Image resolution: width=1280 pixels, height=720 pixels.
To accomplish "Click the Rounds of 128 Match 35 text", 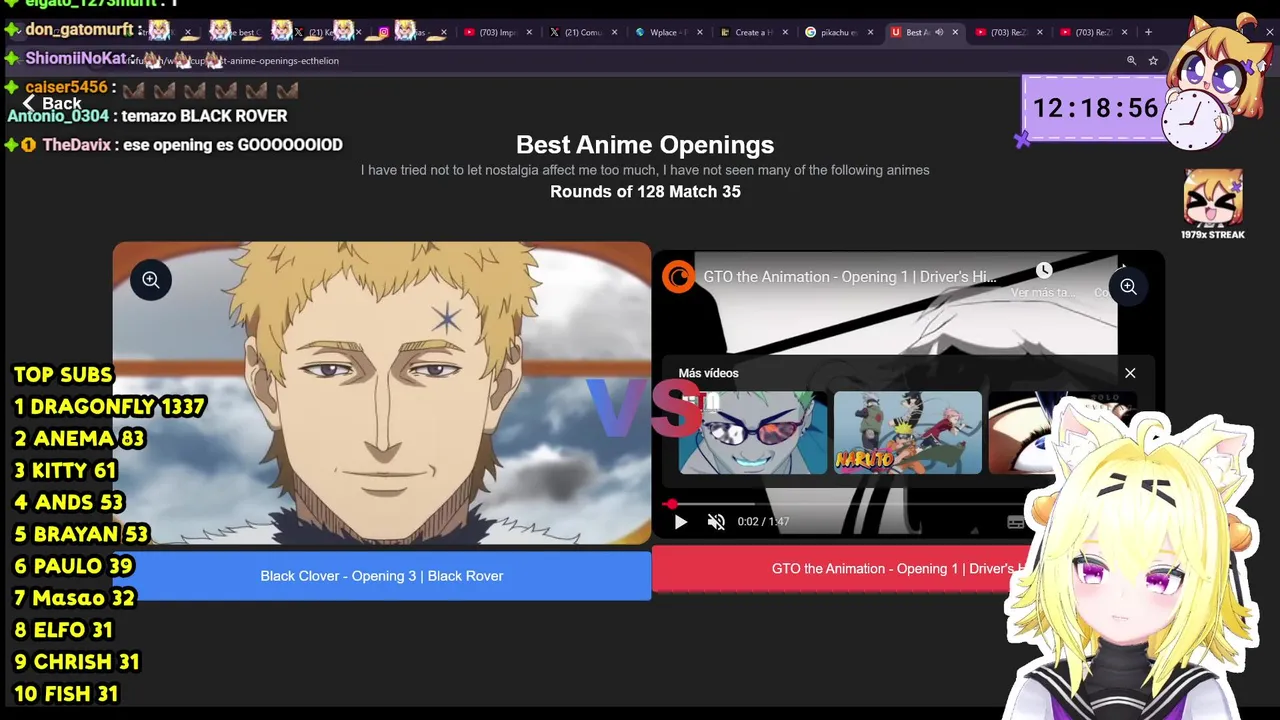I will (x=645, y=192).
